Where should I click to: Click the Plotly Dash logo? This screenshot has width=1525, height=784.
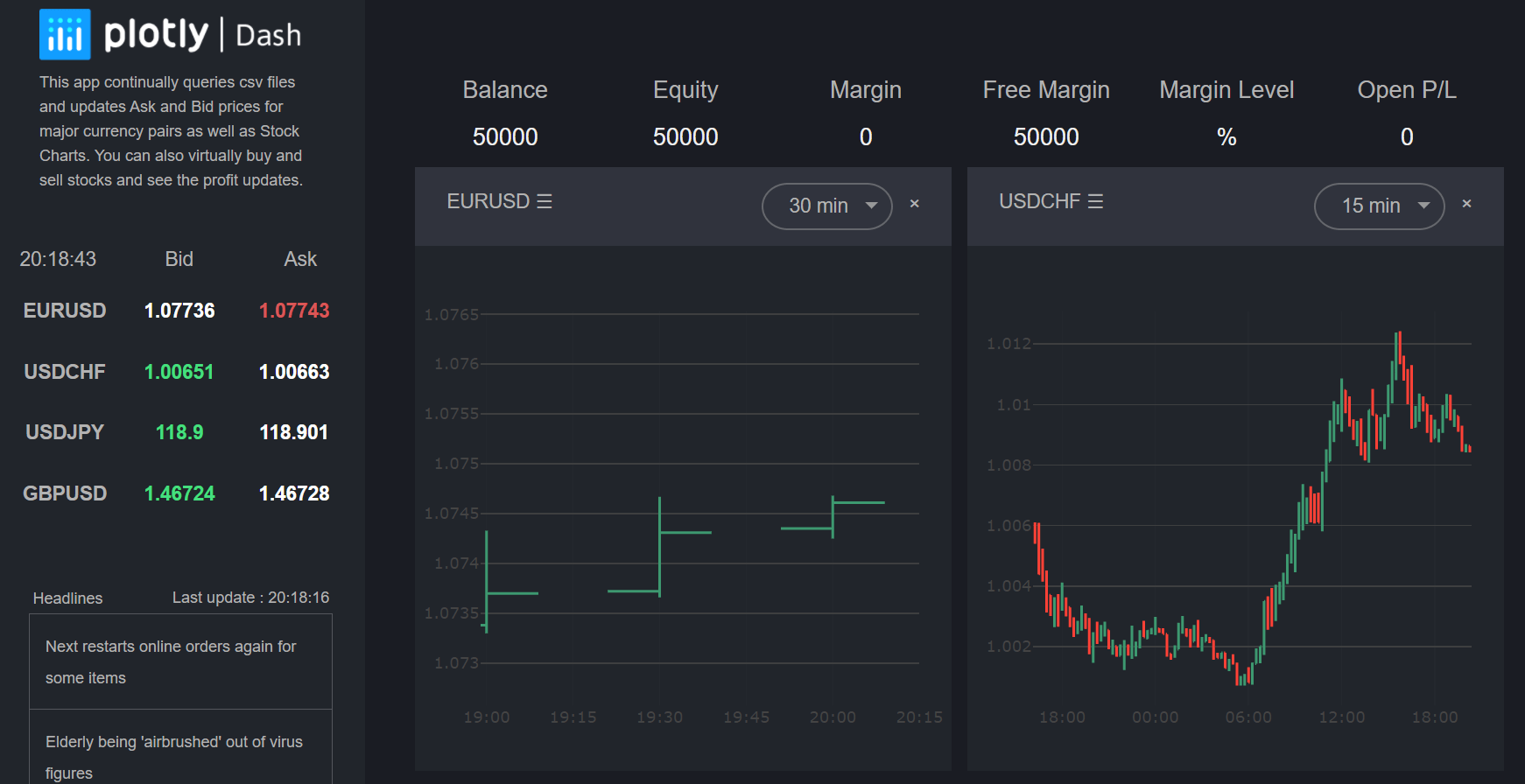[x=171, y=34]
